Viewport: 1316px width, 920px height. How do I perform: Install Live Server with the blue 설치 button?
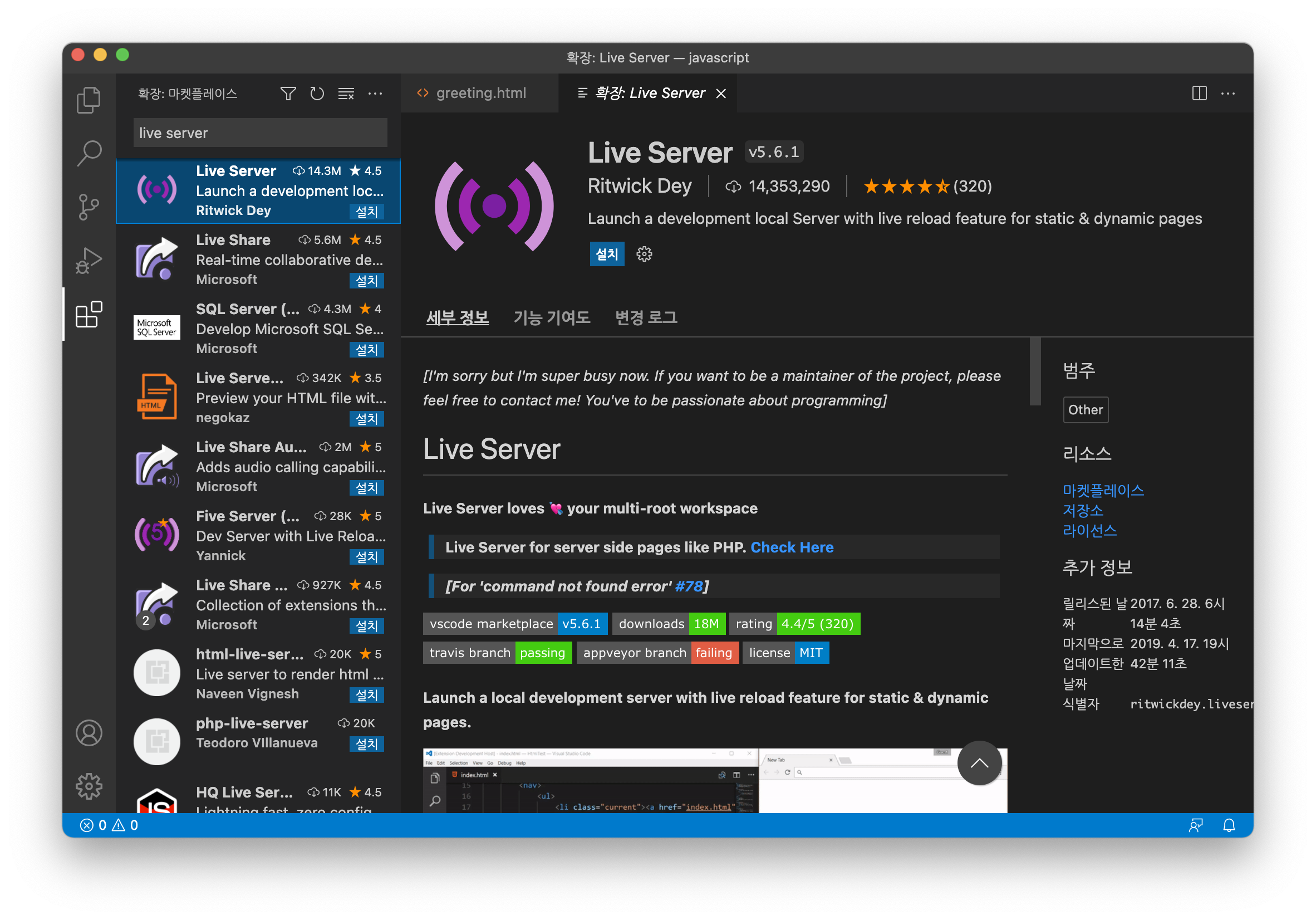click(x=606, y=254)
